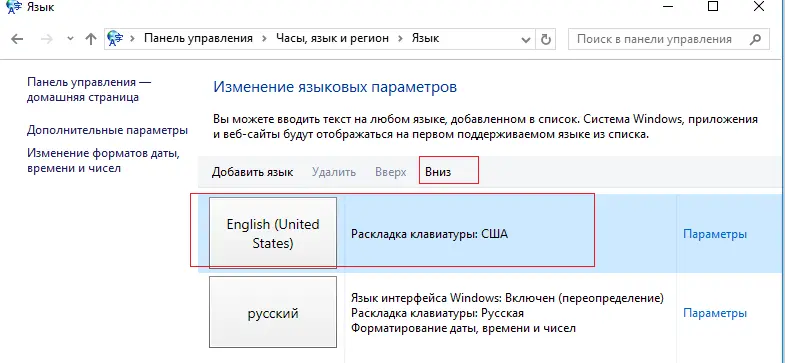This screenshot has width=785, height=363.
Task: Move language down with Вниз
Action: pos(438,172)
